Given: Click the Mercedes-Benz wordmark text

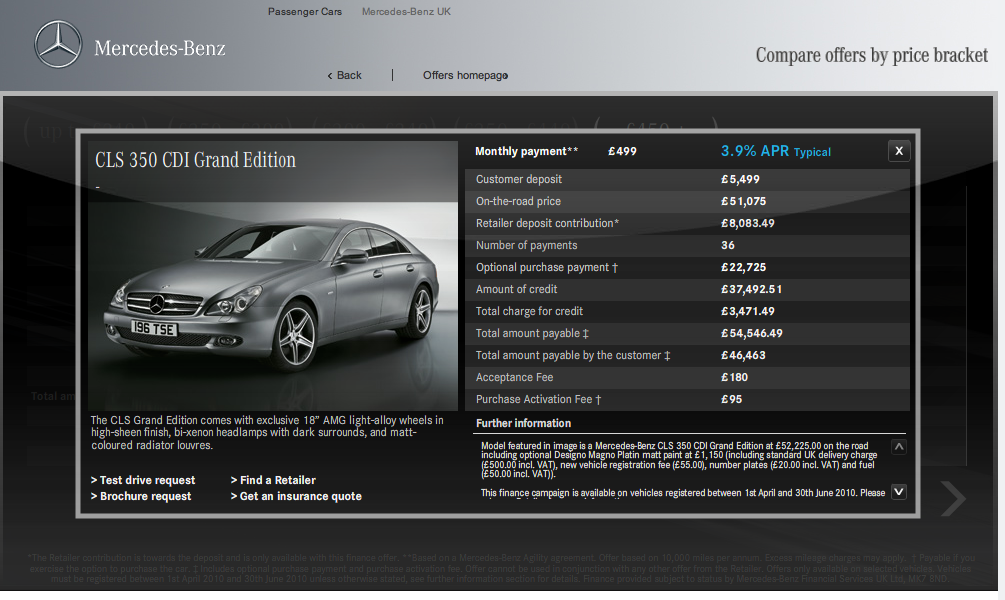Looking at the screenshot, I should click(160, 48).
